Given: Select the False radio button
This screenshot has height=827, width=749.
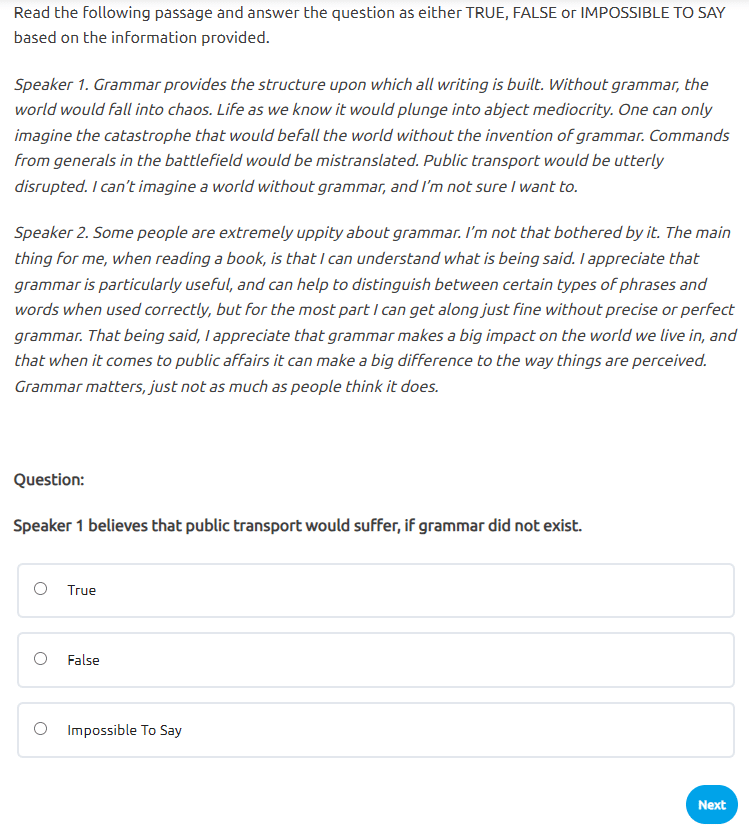Looking at the screenshot, I should (x=41, y=659).
